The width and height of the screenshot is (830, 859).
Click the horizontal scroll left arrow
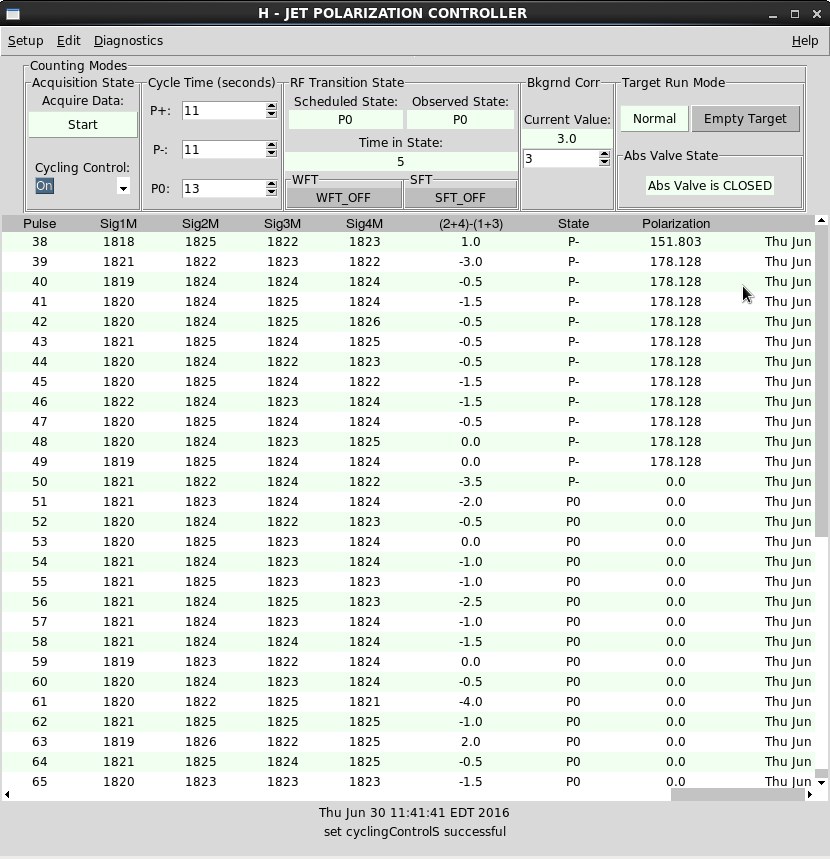(7, 794)
